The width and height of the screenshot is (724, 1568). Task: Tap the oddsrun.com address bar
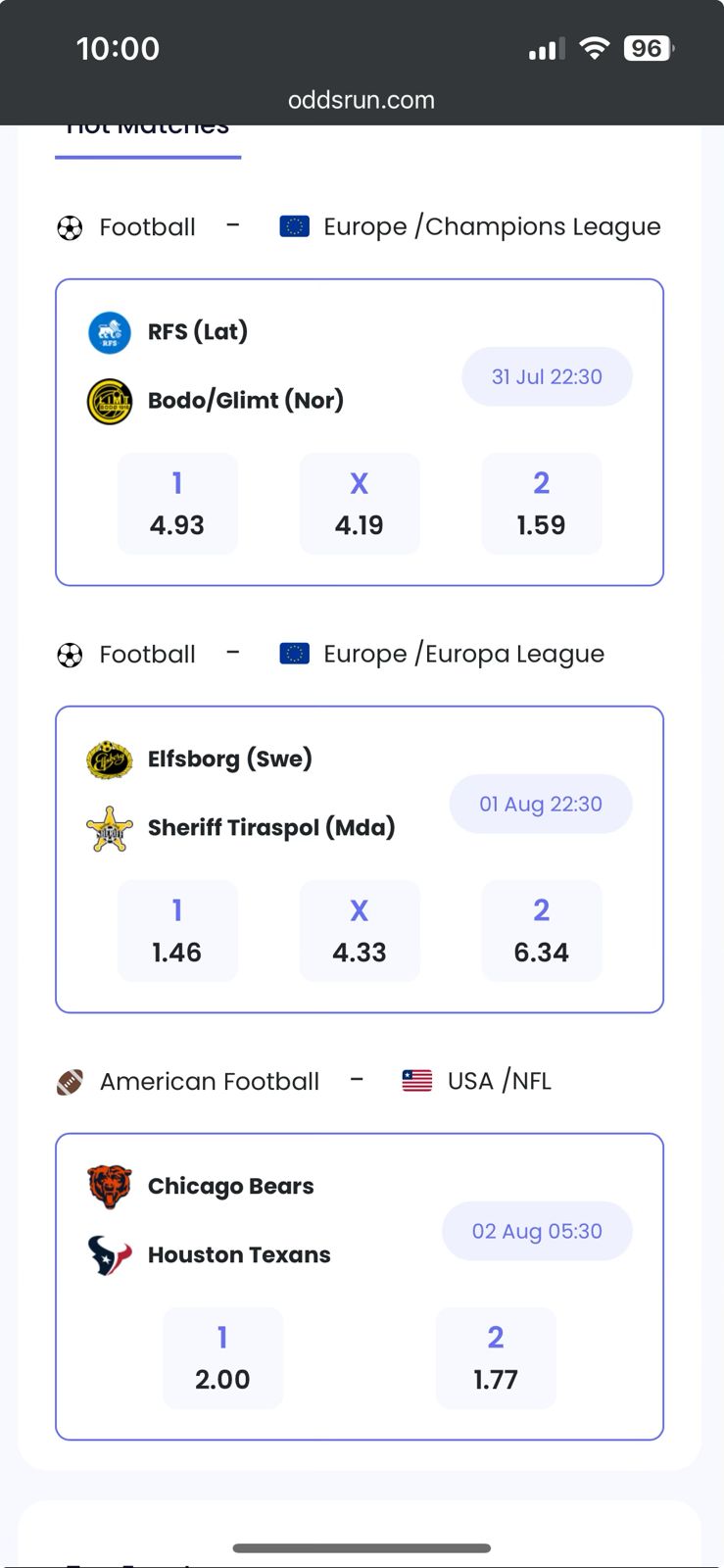click(362, 100)
